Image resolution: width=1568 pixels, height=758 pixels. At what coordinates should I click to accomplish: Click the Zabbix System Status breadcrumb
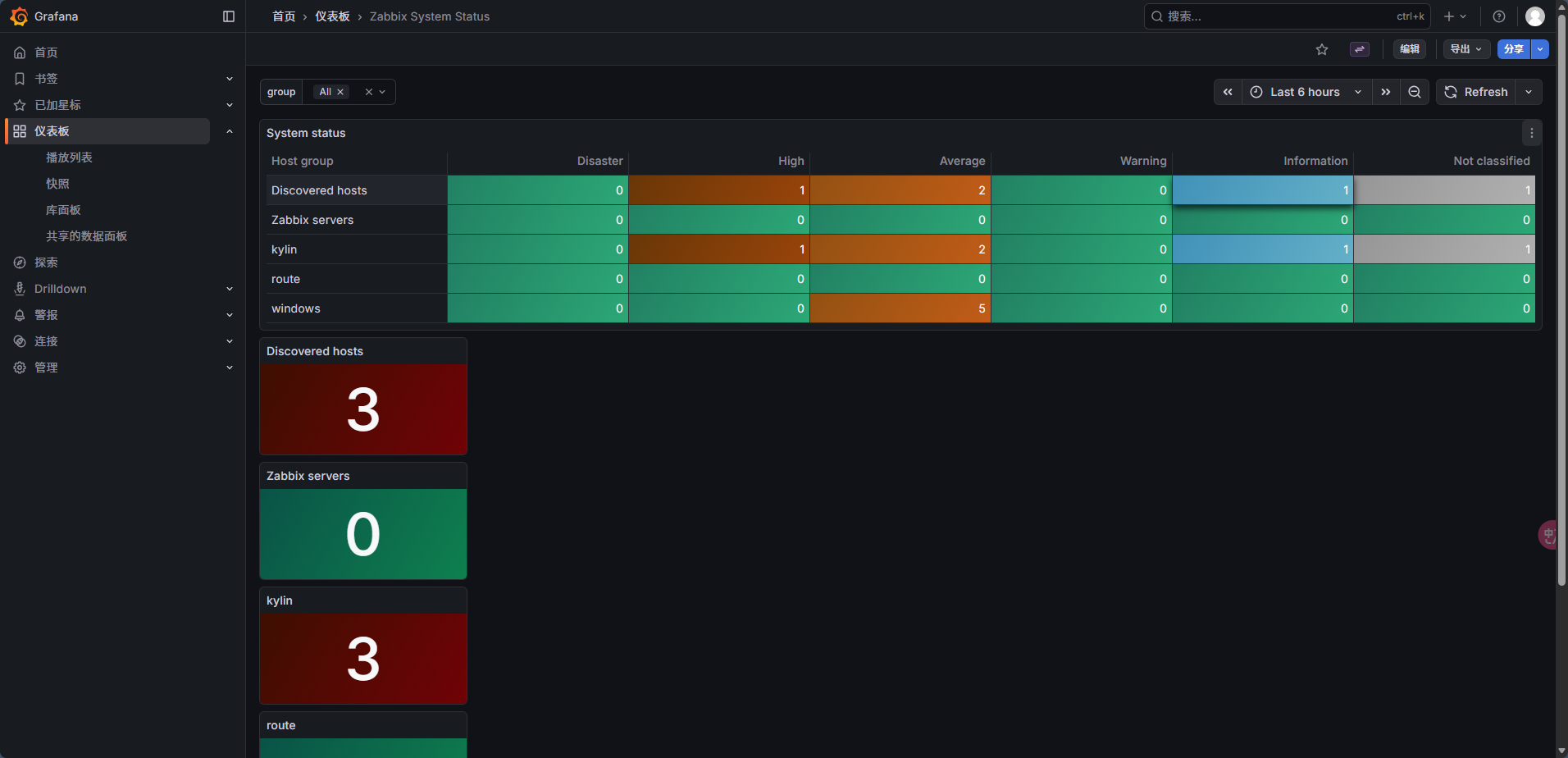(x=430, y=16)
